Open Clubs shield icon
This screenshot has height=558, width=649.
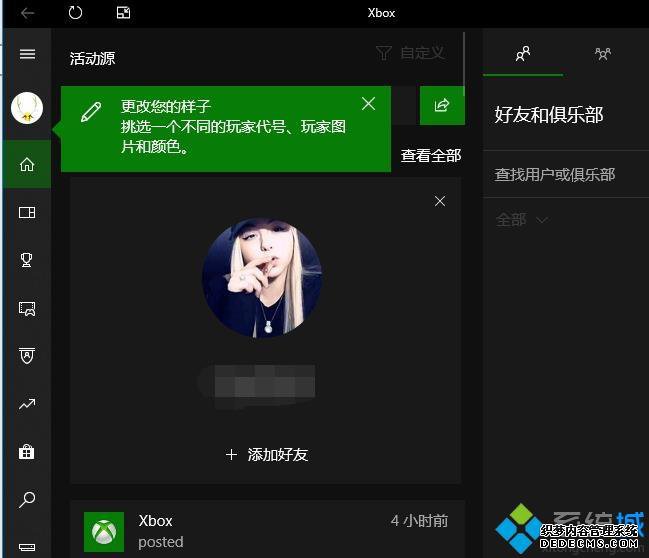[x=27, y=356]
